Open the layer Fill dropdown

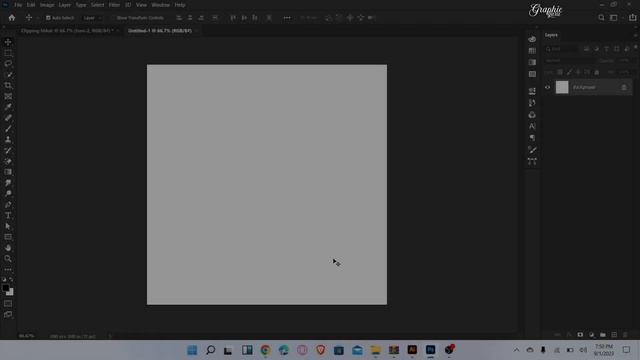[625, 72]
